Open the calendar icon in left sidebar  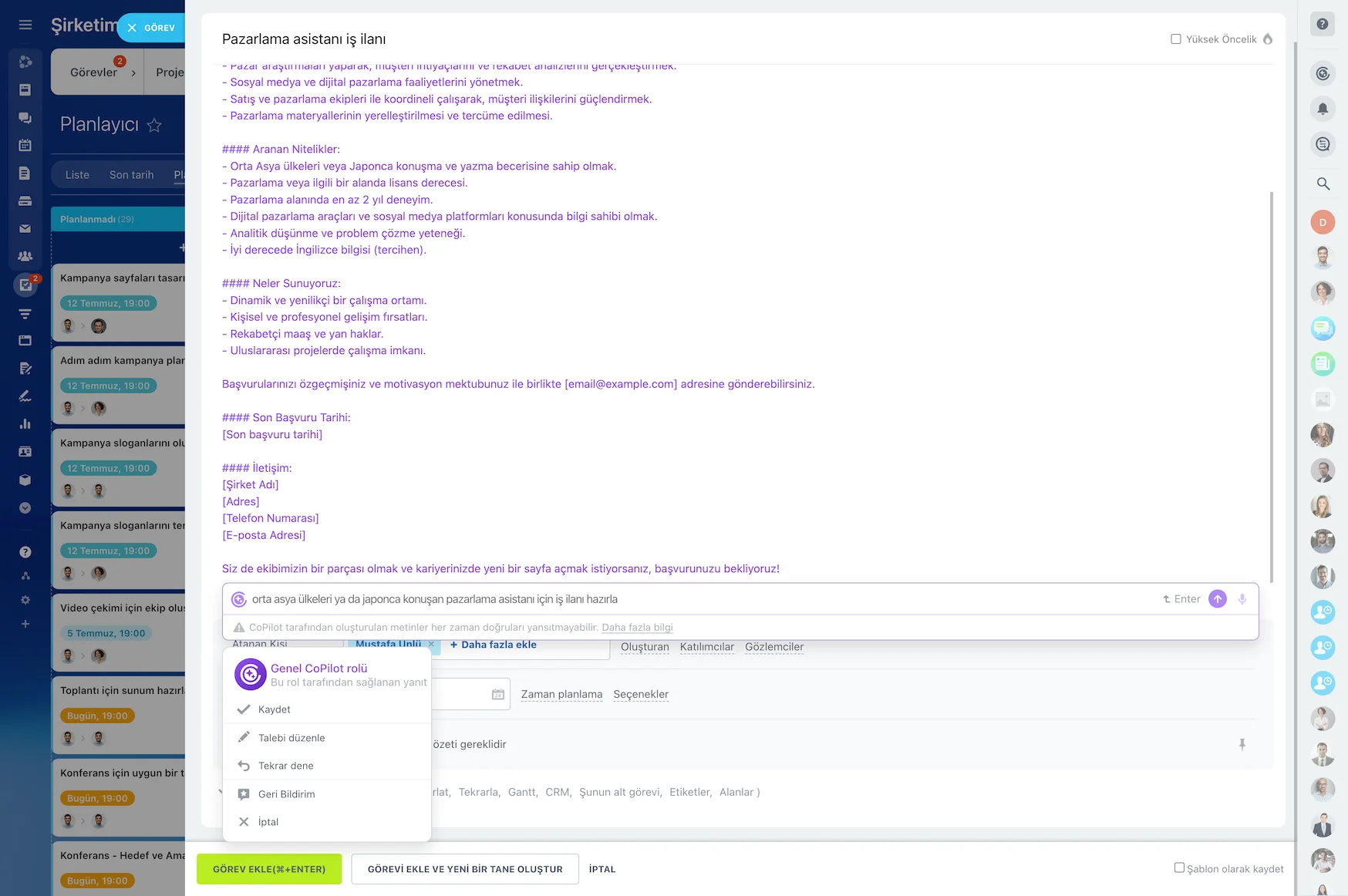point(25,145)
